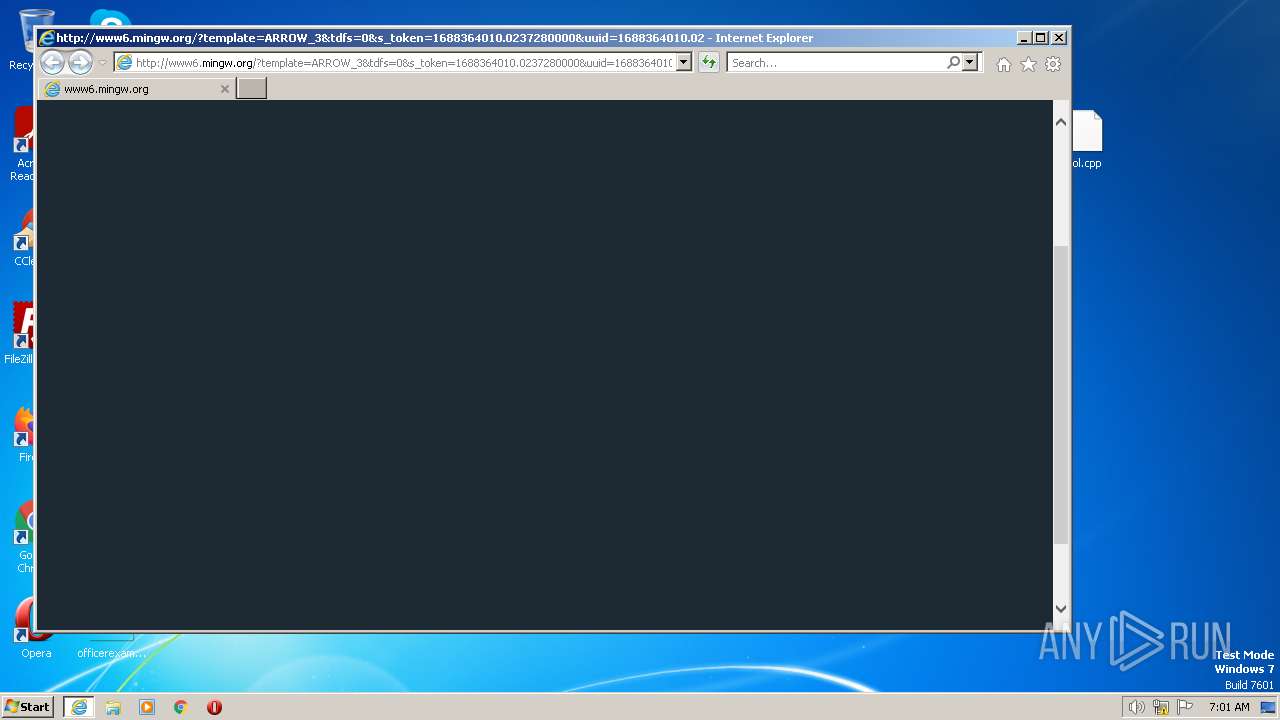Open the Start menu
Screen dimensions: 1280x720
tap(27, 706)
